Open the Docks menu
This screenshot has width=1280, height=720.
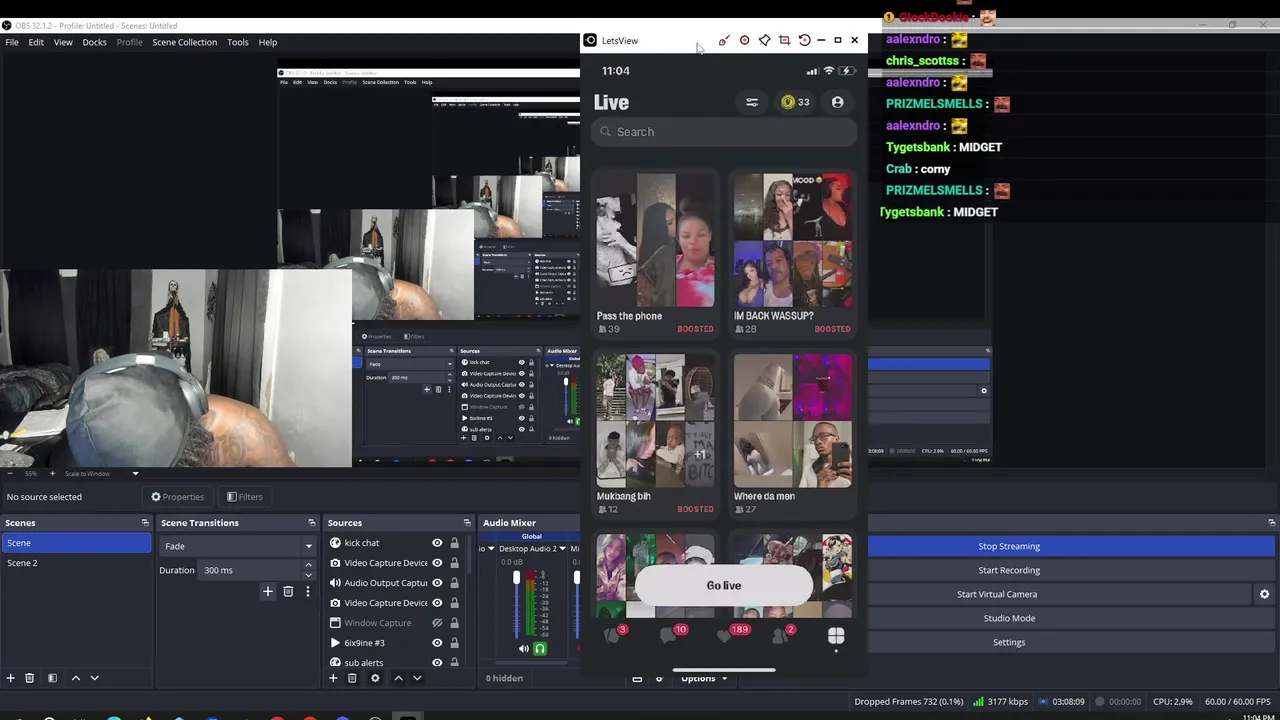click(x=94, y=42)
